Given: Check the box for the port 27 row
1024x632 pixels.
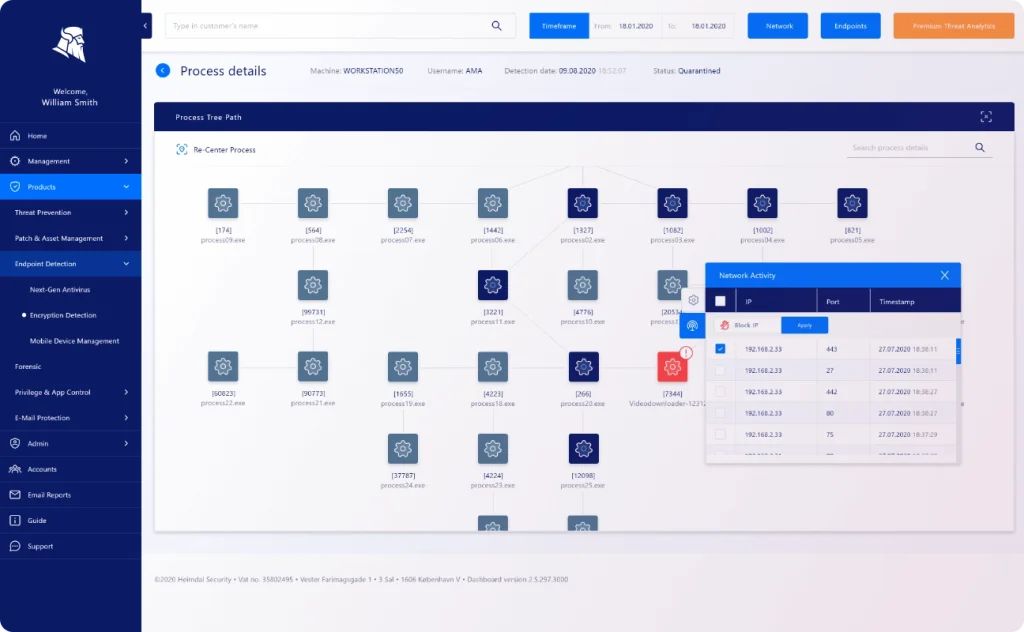Looking at the screenshot, I should 720,370.
